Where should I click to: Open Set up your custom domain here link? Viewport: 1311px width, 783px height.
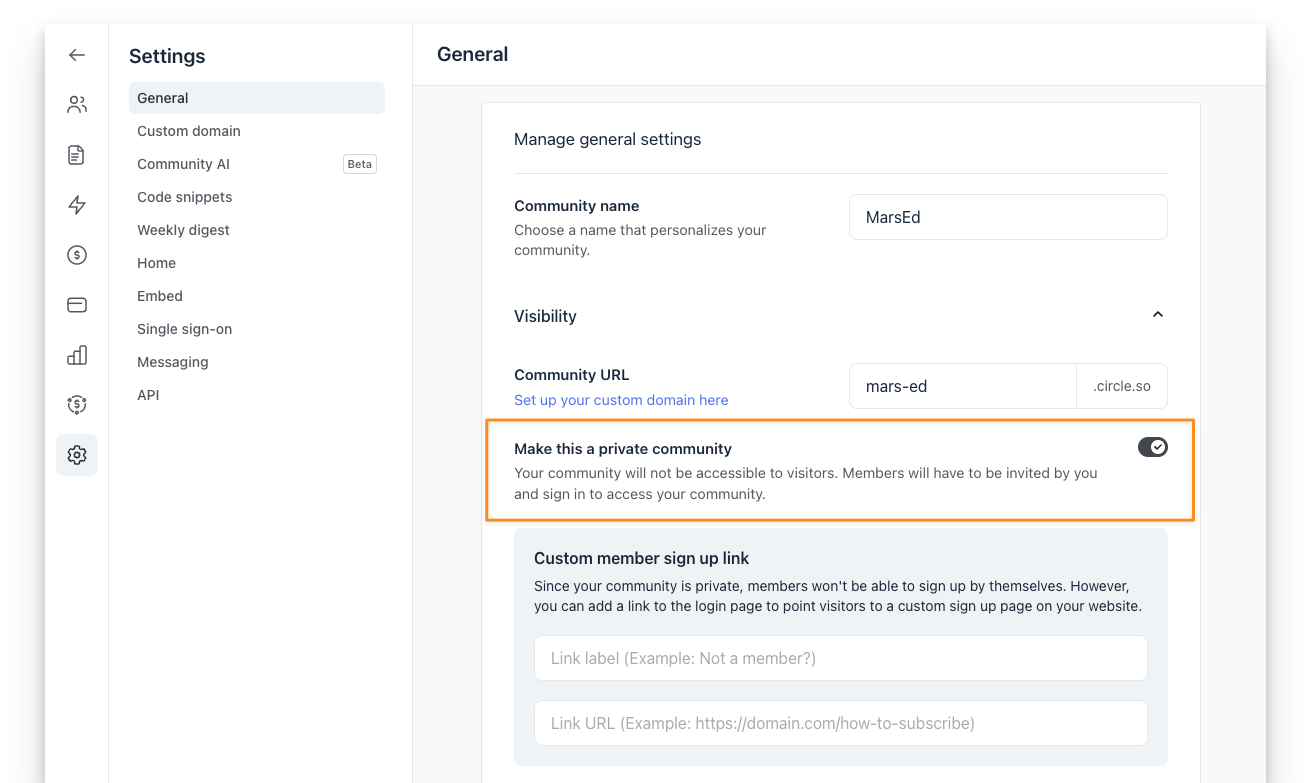pos(620,399)
